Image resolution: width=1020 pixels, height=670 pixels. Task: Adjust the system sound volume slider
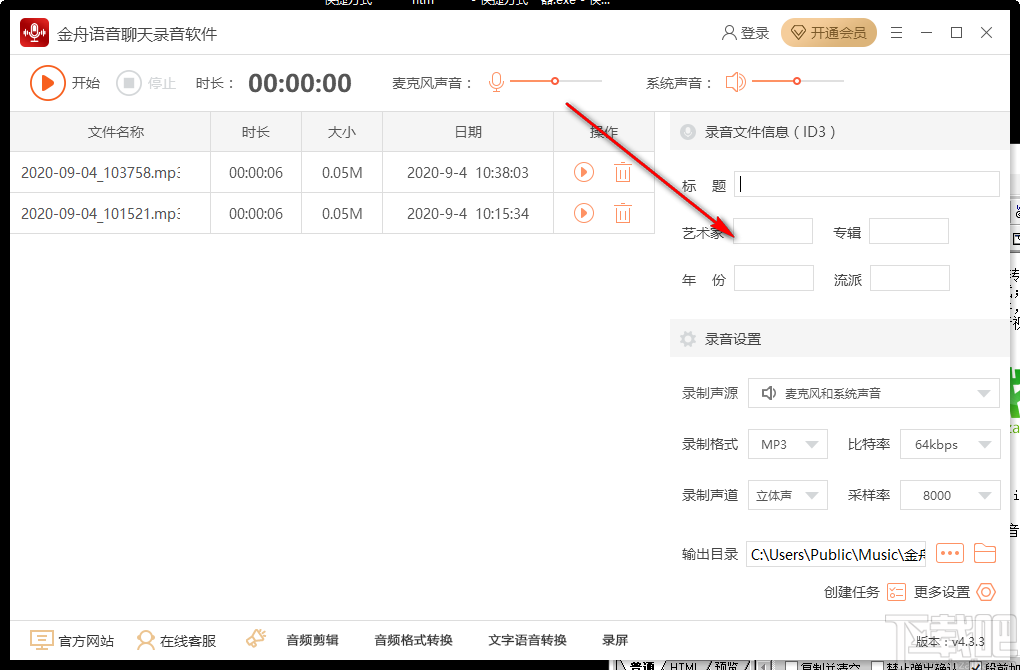(x=796, y=82)
